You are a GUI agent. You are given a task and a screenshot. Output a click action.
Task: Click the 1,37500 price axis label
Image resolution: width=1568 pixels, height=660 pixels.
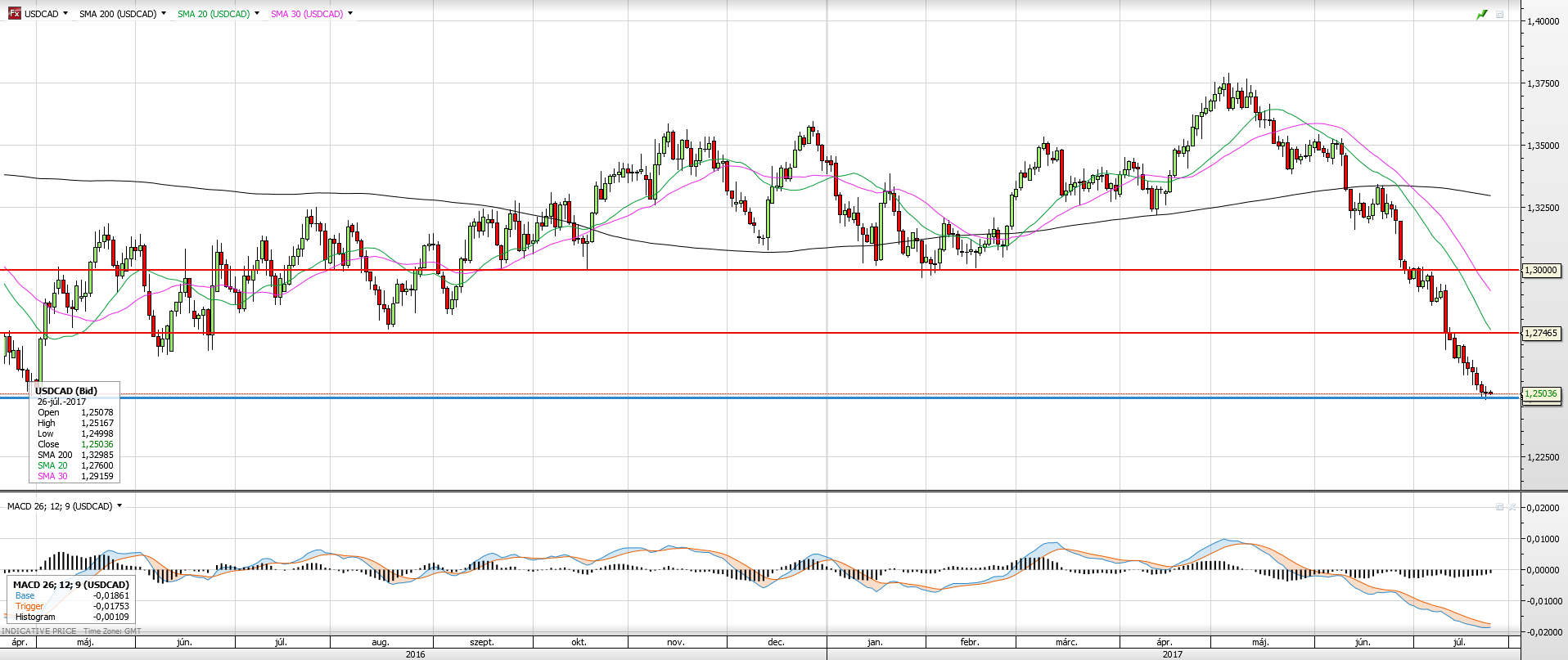coord(1543,83)
